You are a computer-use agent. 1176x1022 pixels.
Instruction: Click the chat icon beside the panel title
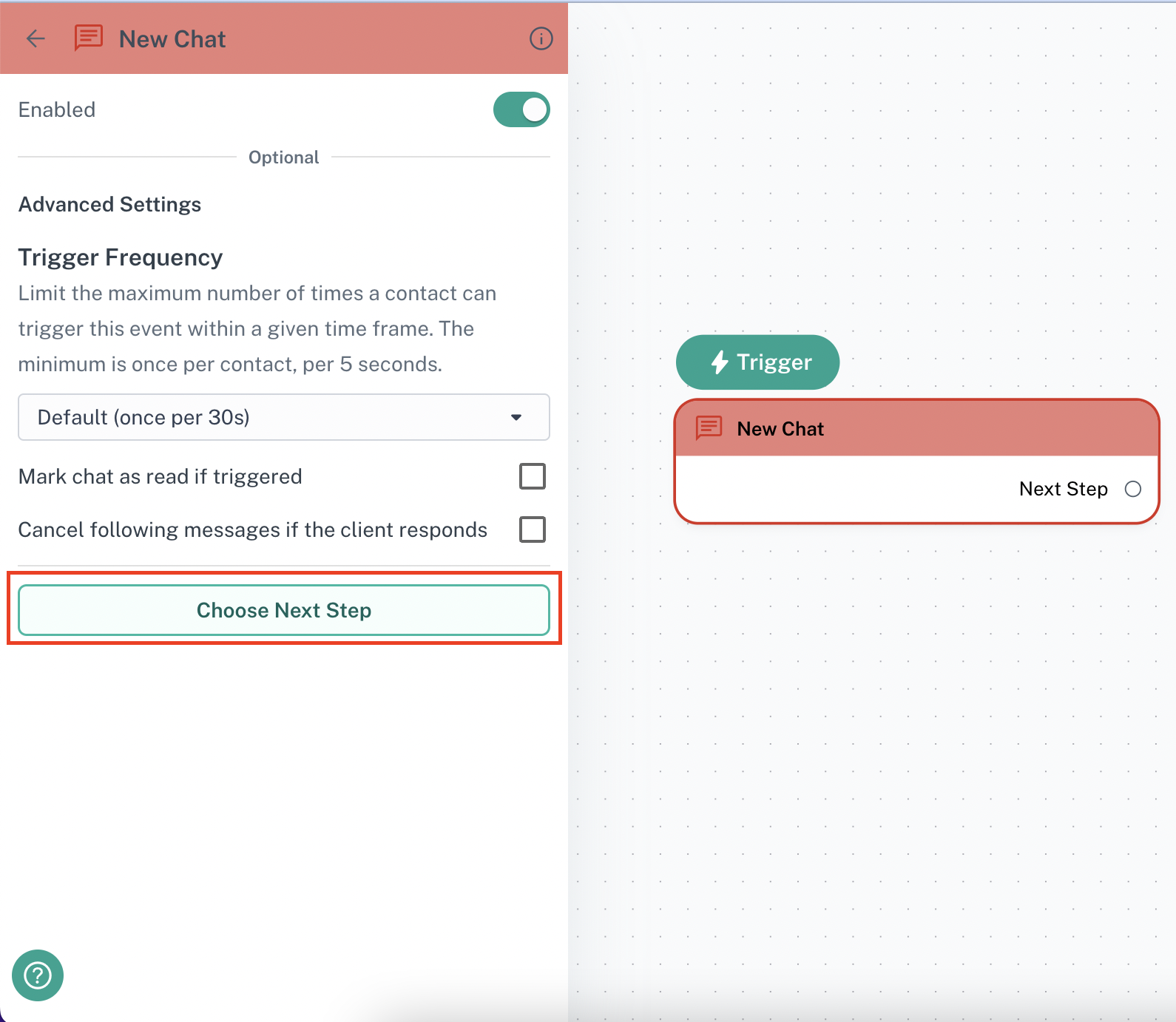[x=89, y=38]
